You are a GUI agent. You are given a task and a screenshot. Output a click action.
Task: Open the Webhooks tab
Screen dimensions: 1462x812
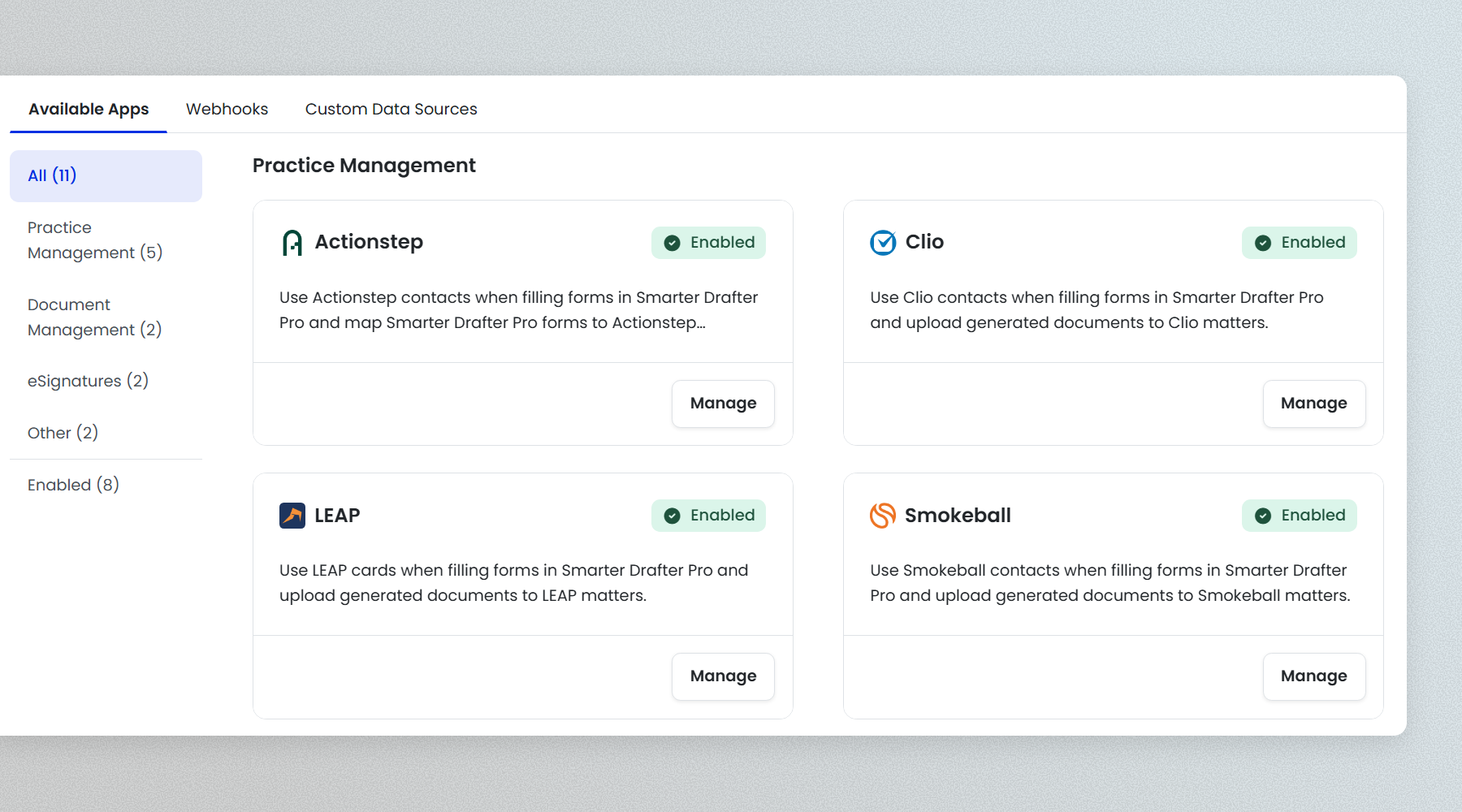click(227, 109)
